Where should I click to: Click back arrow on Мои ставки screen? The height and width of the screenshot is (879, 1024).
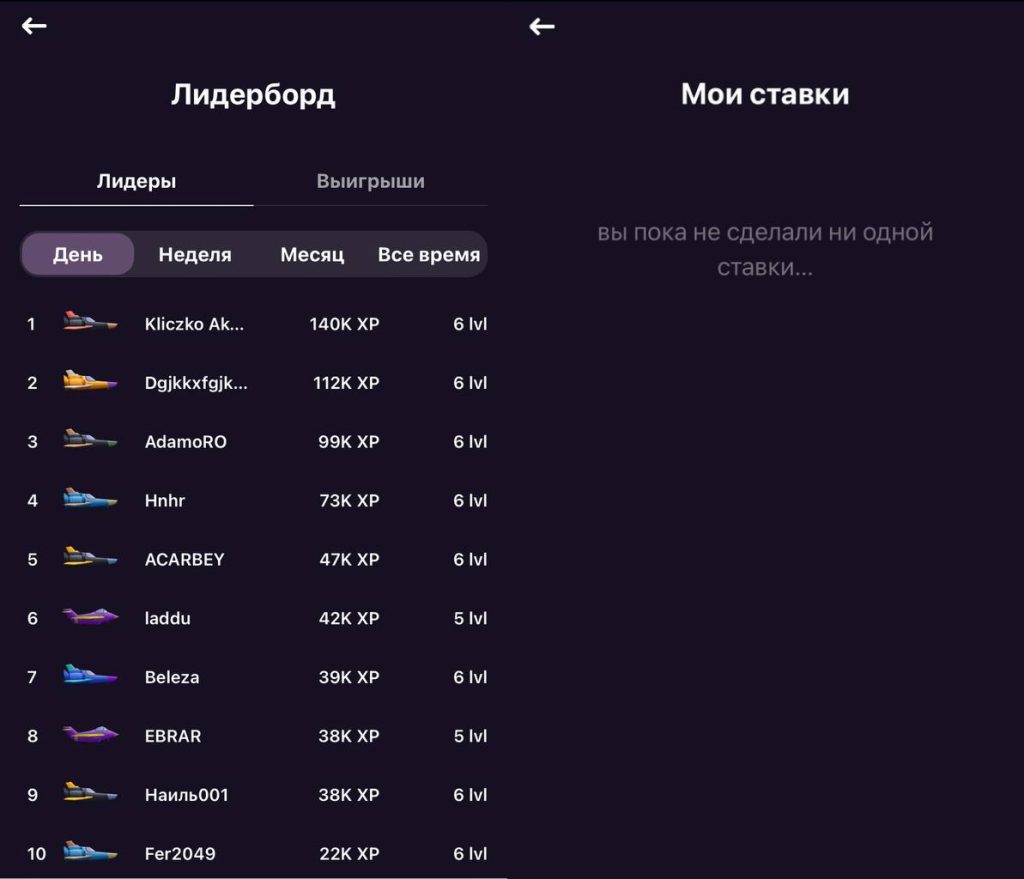(541, 26)
